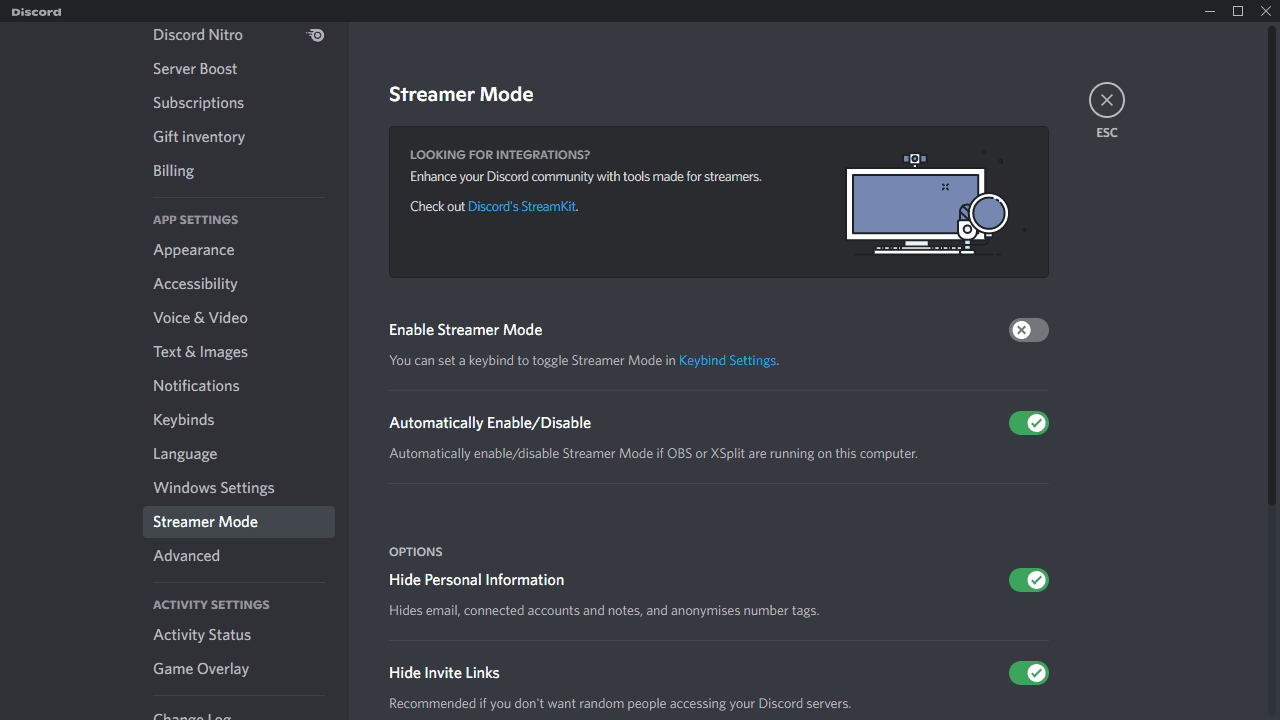The width and height of the screenshot is (1280, 720).
Task: Go to Keybinds in the sidebar
Action: click(238, 420)
